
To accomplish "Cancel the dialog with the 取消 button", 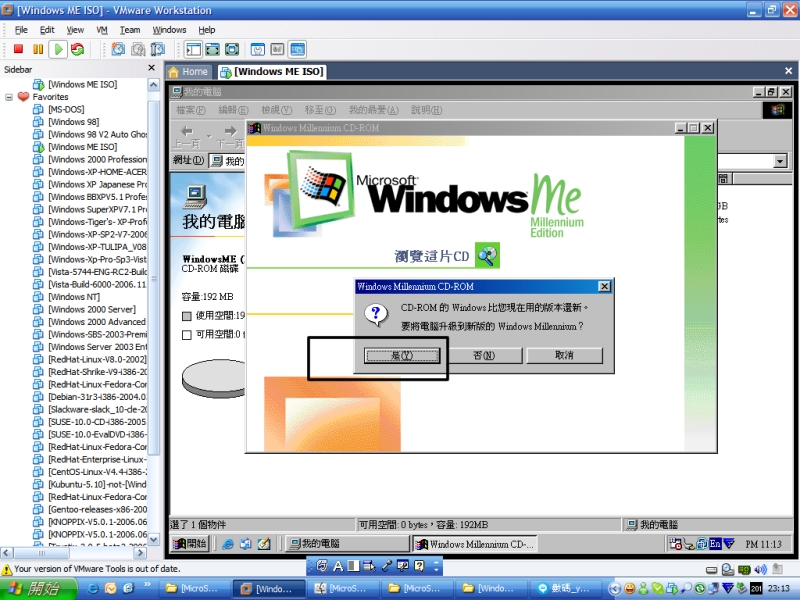I will pos(564,356).
